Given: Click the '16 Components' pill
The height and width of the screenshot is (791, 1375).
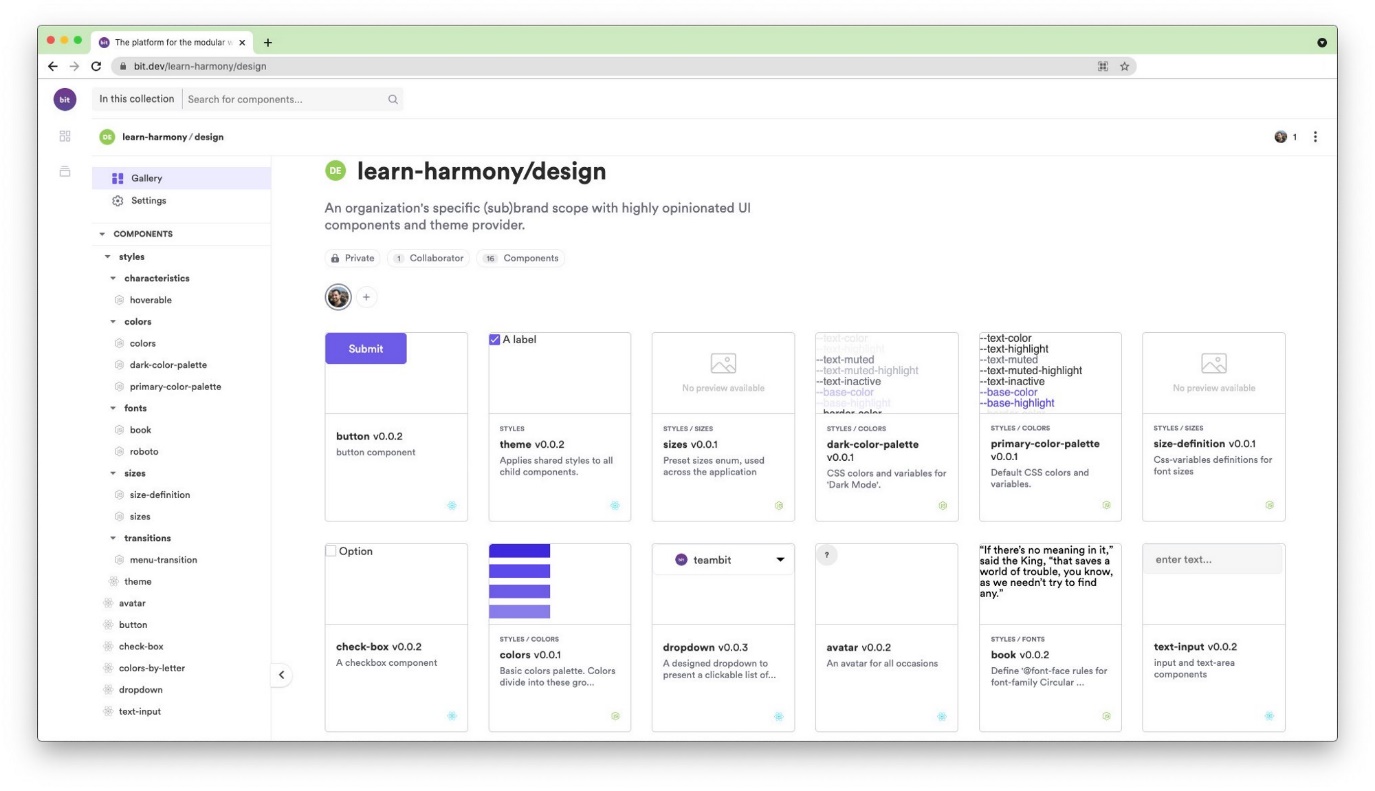Looking at the screenshot, I should pyautogui.click(x=520, y=258).
